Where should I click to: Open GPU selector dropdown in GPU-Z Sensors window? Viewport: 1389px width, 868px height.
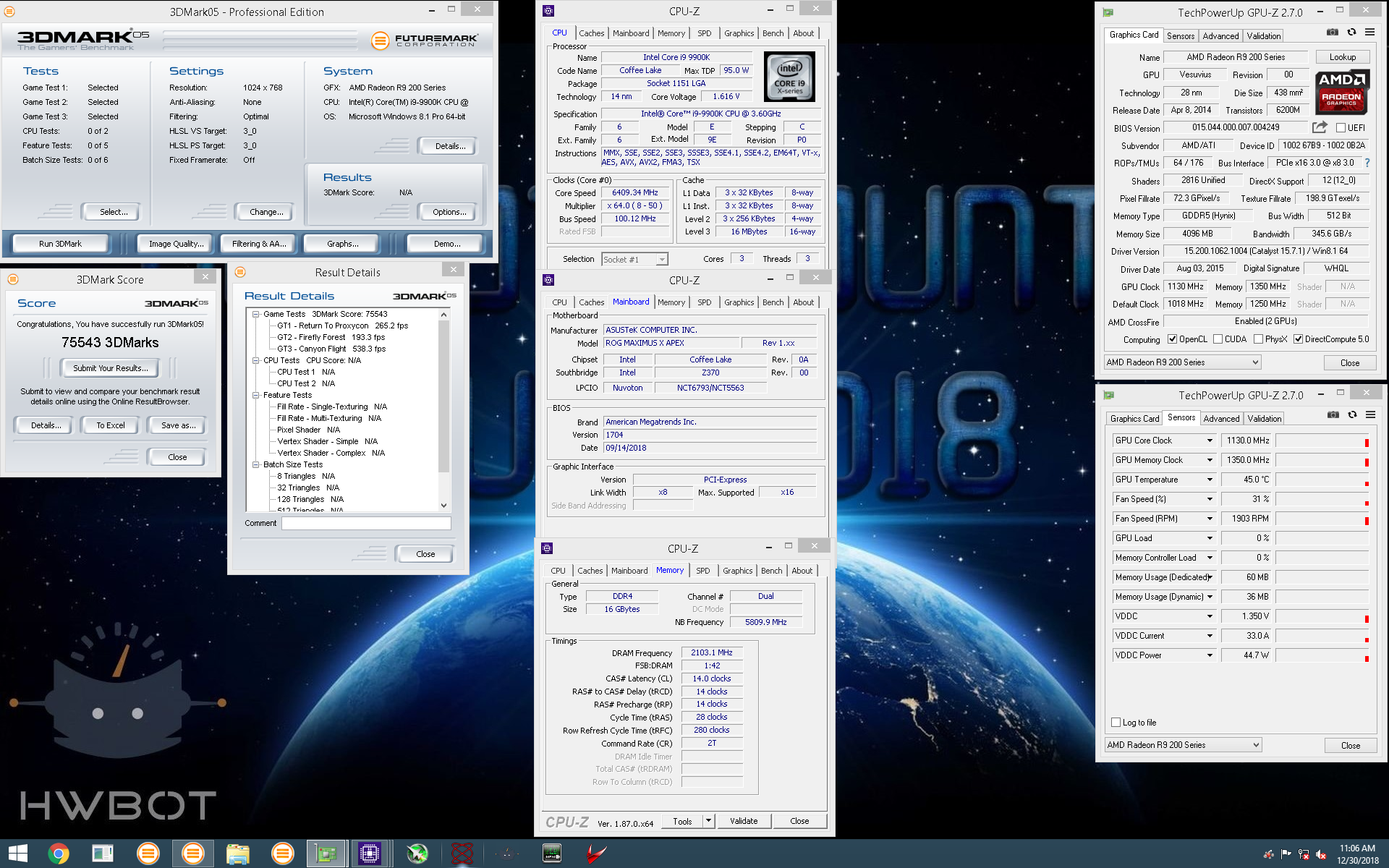coord(1183,745)
